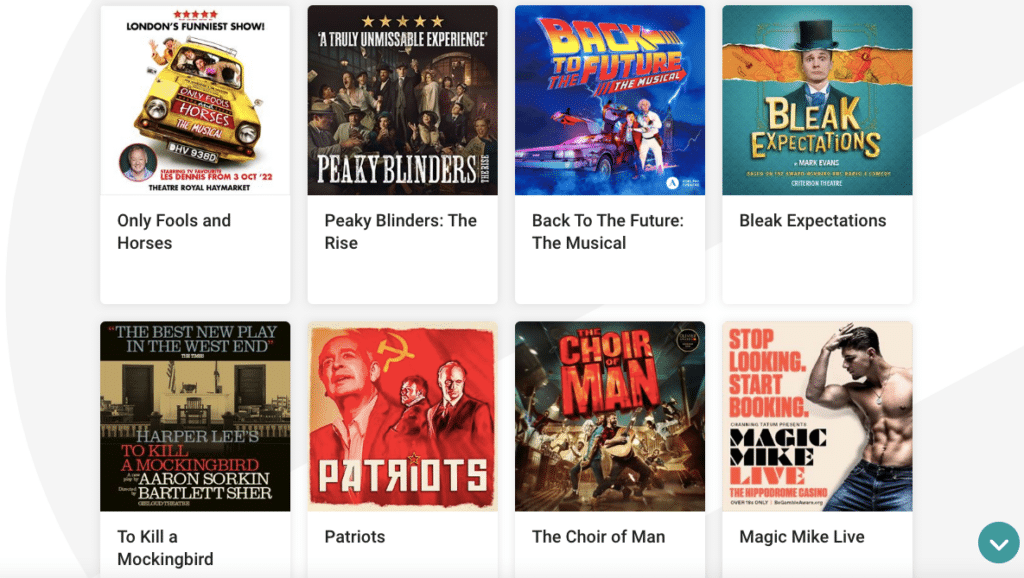
Task: Select the 'Bleak Expectations' title text
Action: click(812, 221)
